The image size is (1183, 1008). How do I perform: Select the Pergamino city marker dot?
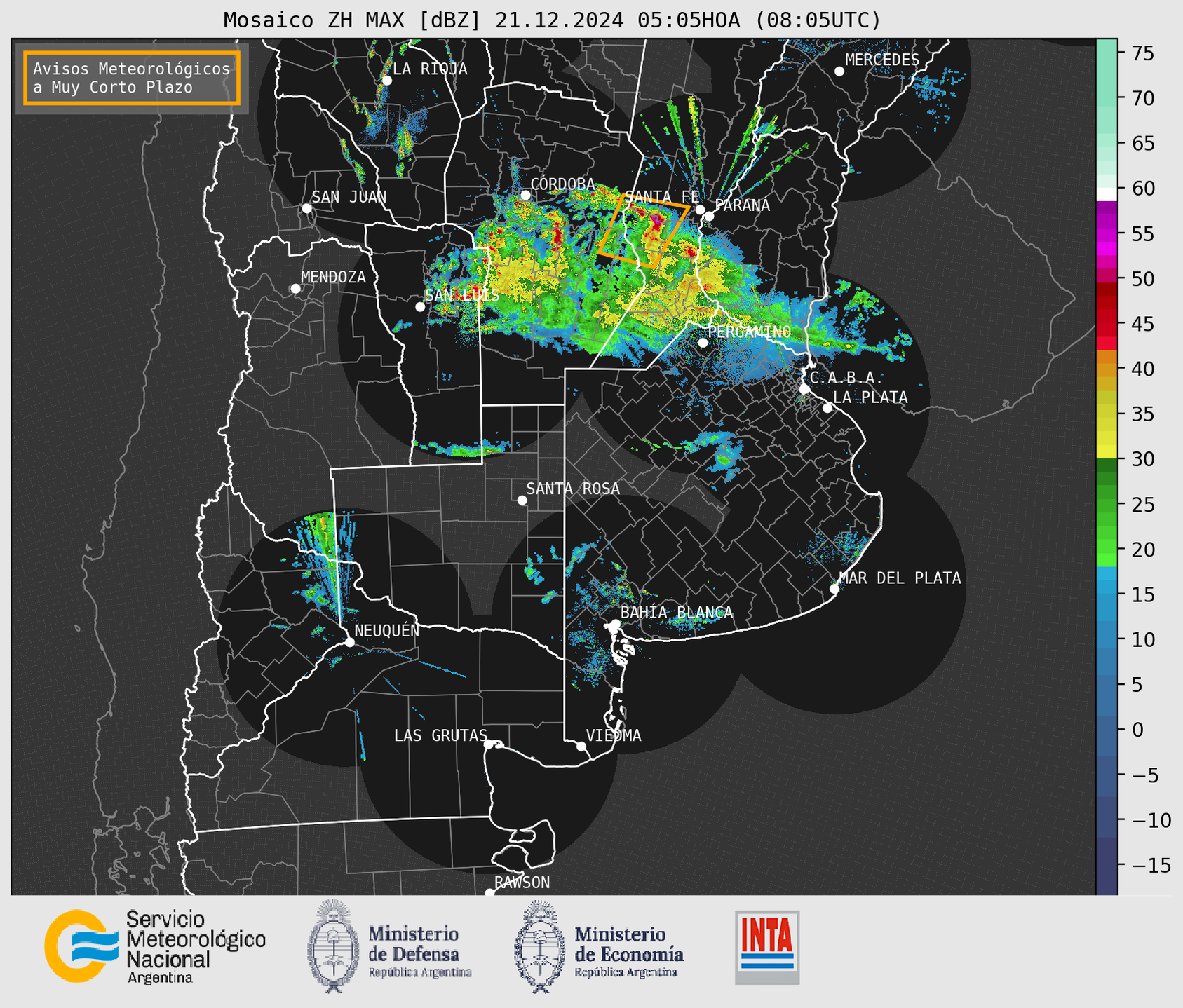pos(703,343)
